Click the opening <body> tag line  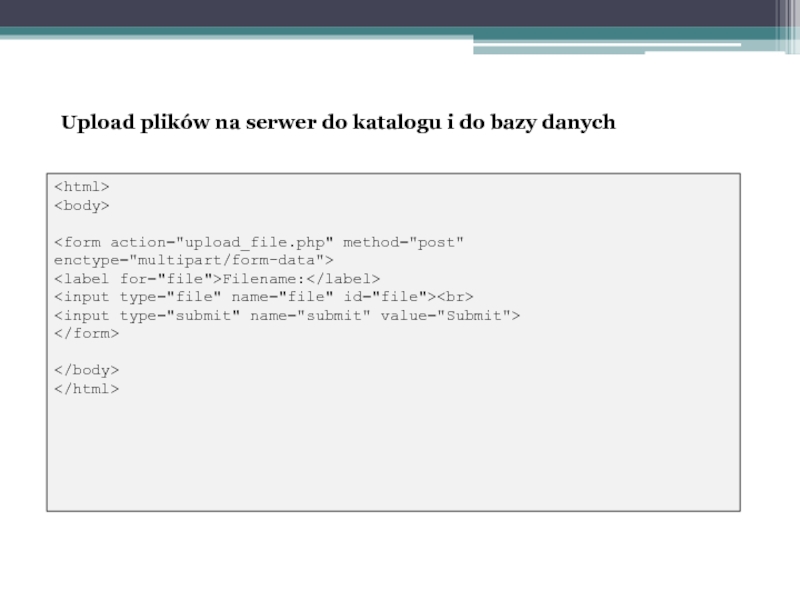pyautogui.click(x=82, y=206)
